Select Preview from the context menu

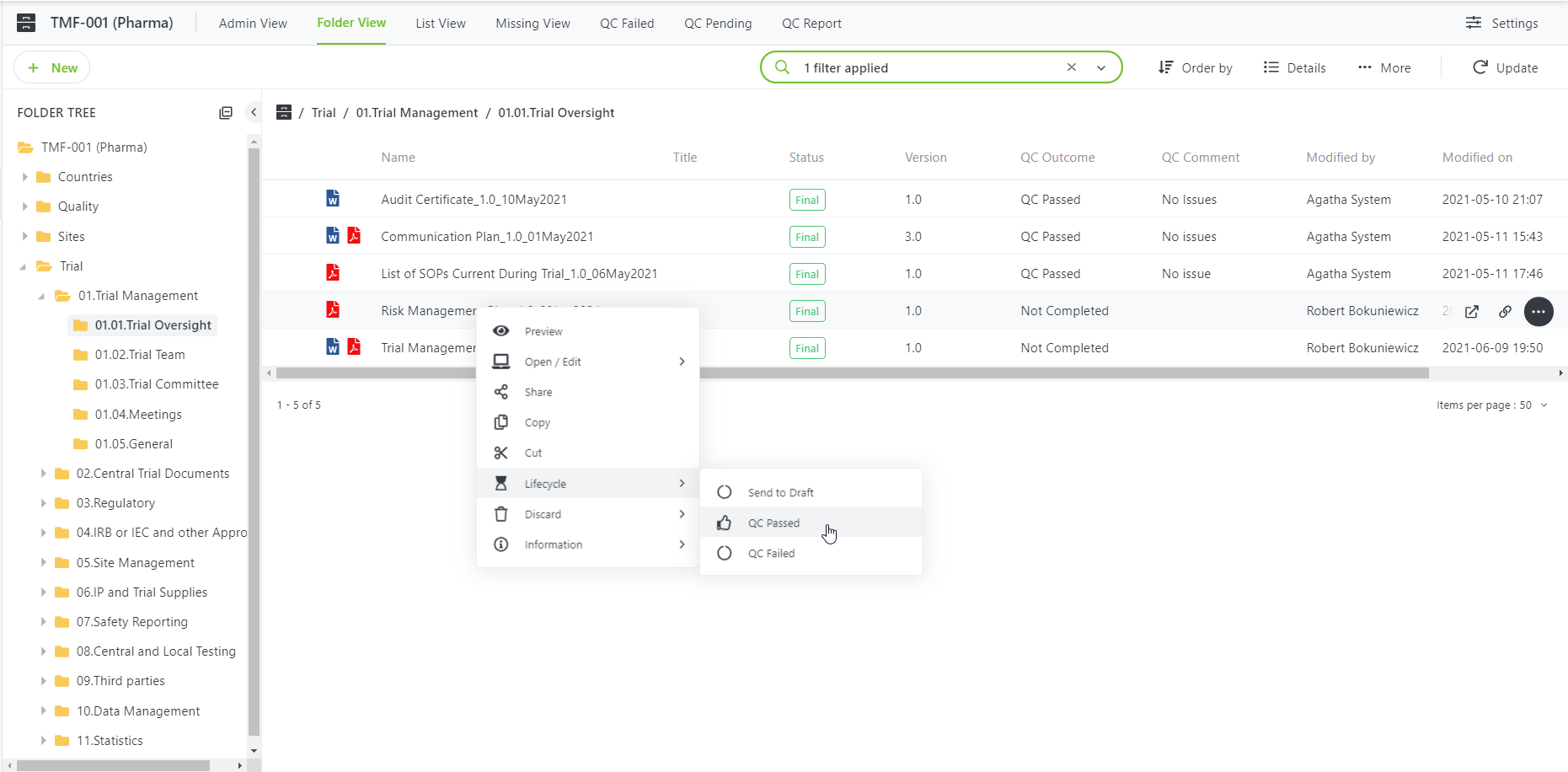543,331
